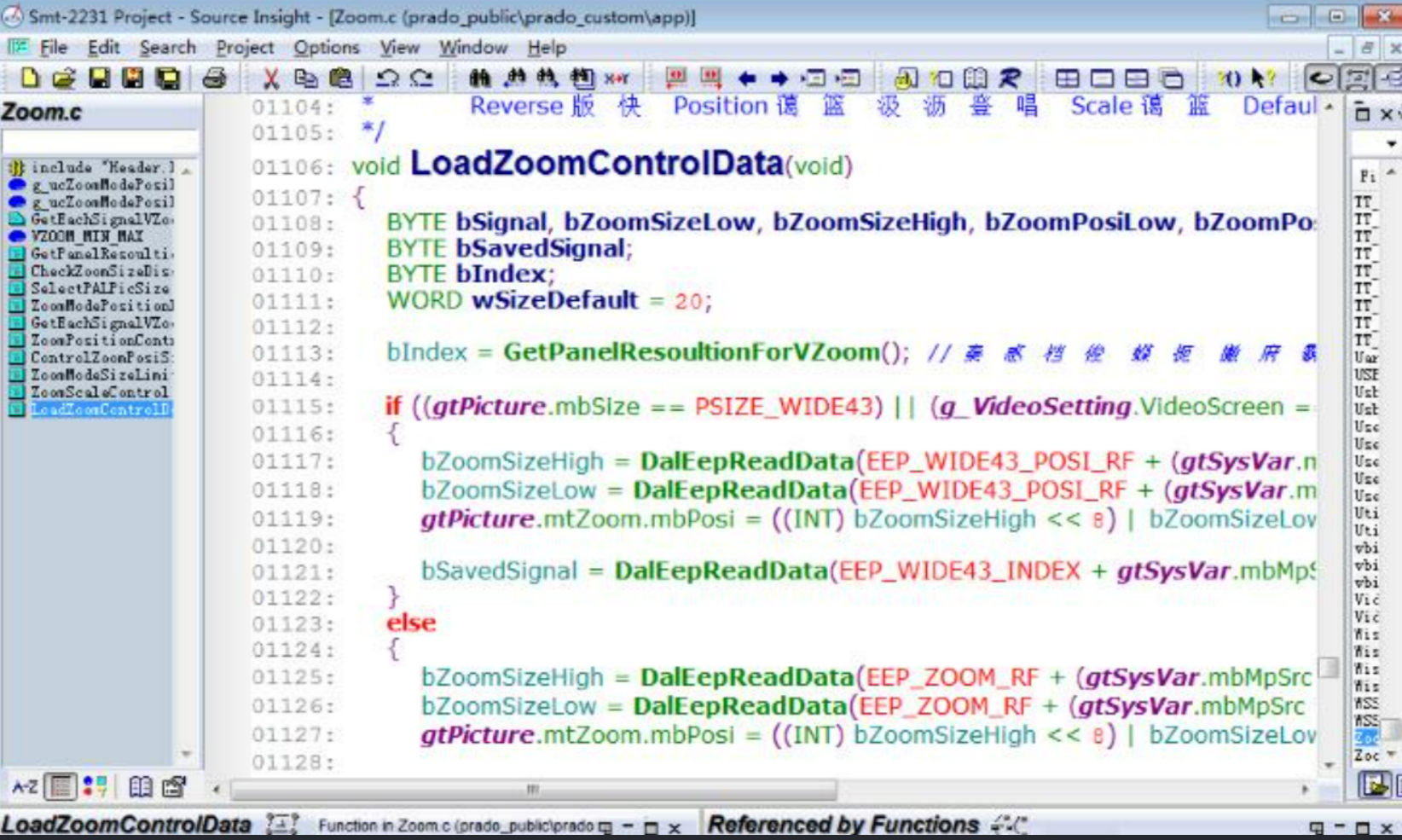This screenshot has height=840, width=1402.
Task: Click down arrow of symbol list scrollbar
Action: (187, 754)
